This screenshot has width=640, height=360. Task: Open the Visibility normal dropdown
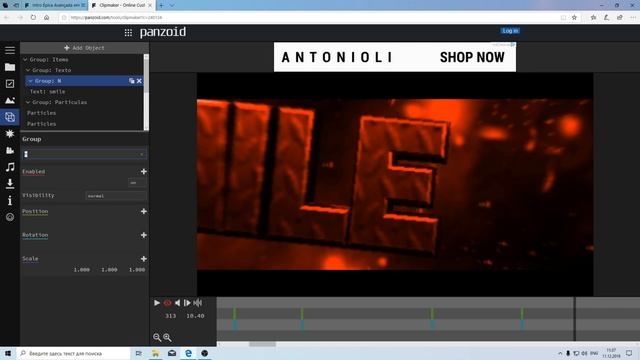pos(116,196)
